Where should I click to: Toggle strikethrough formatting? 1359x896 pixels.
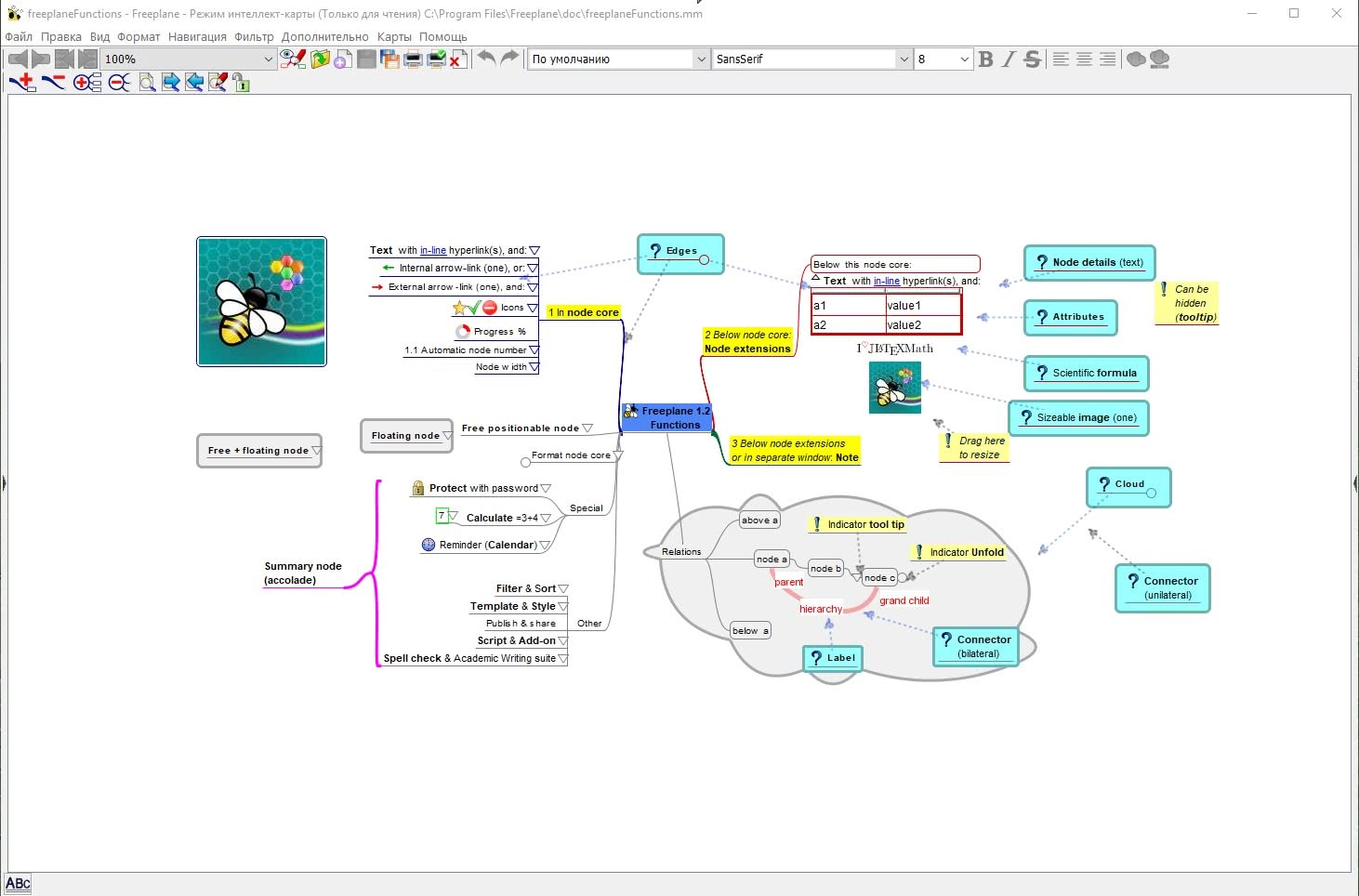tap(1032, 59)
